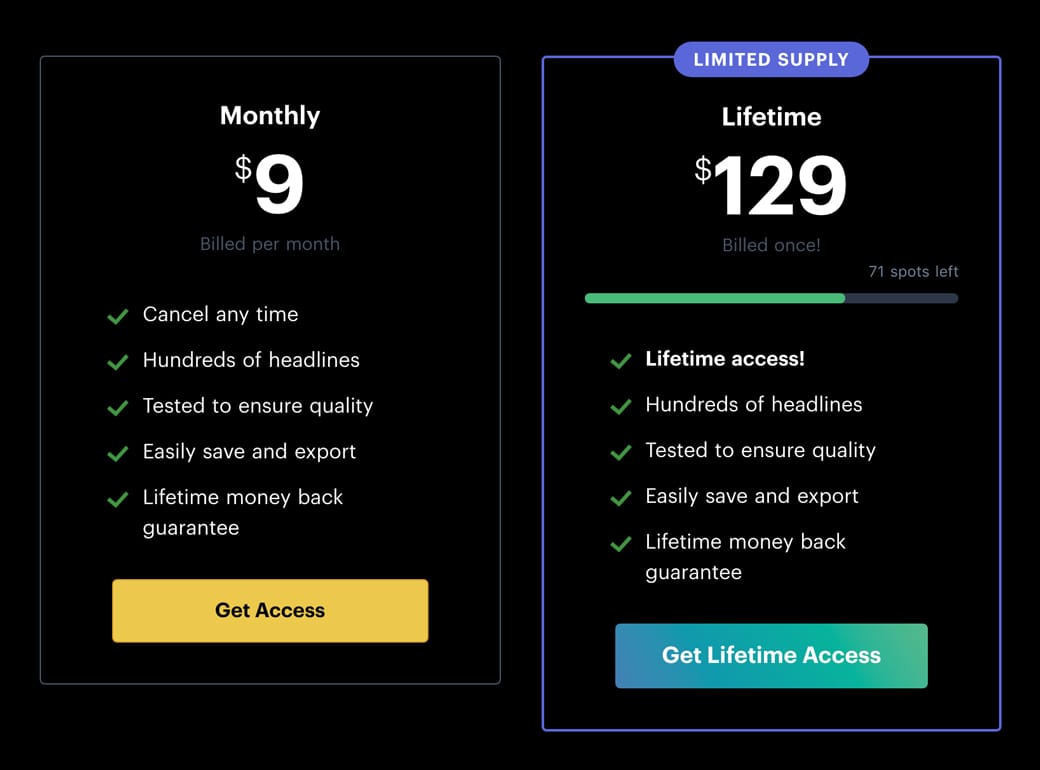Click checkmark beside Hundreds of headlines in Lifetime plan
Image resolution: width=1040 pixels, height=770 pixels.
click(621, 406)
